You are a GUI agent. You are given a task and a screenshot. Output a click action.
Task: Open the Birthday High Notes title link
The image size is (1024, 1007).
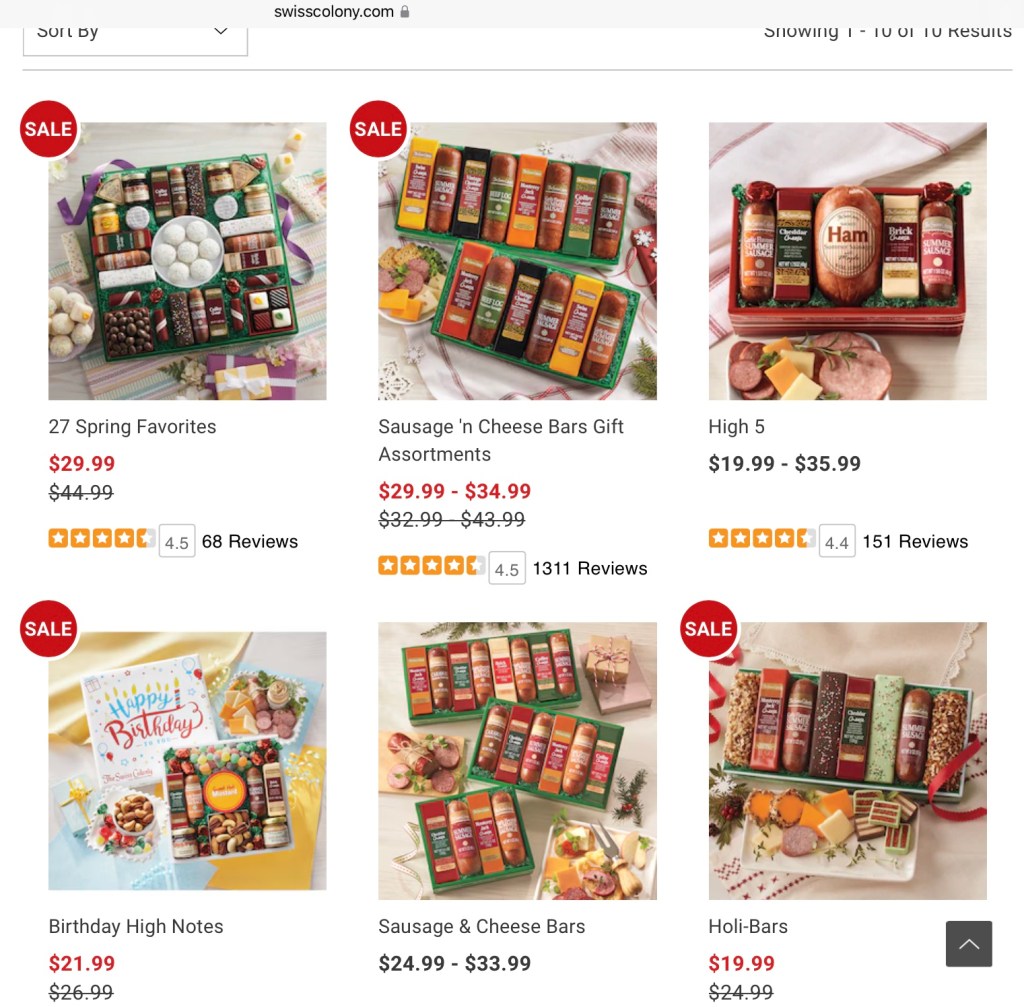(x=136, y=926)
